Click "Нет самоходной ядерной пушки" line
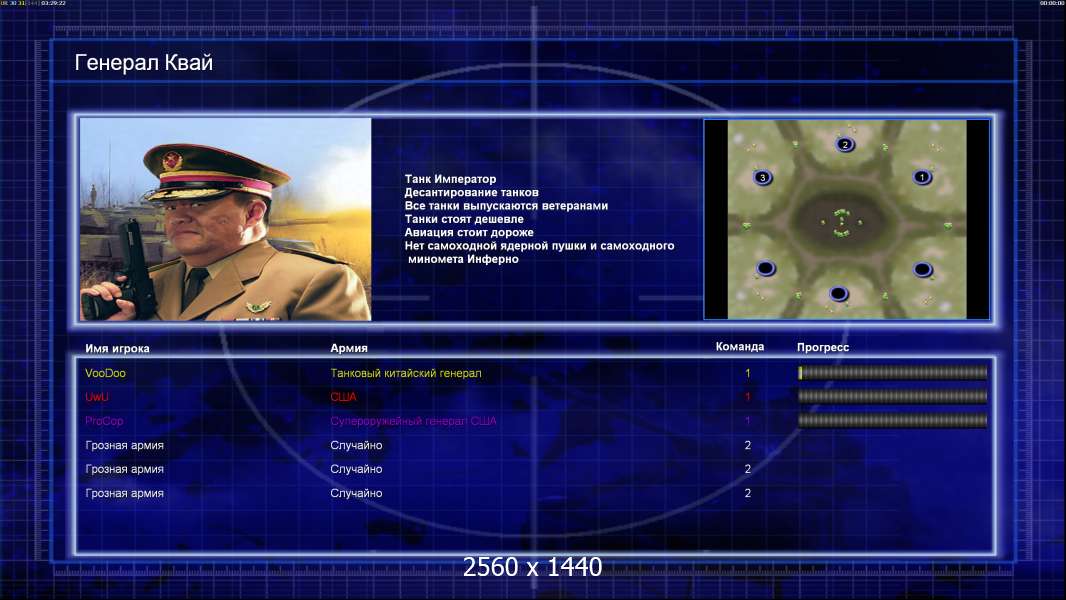Screen dimensions: 1066x600 (x=539, y=245)
